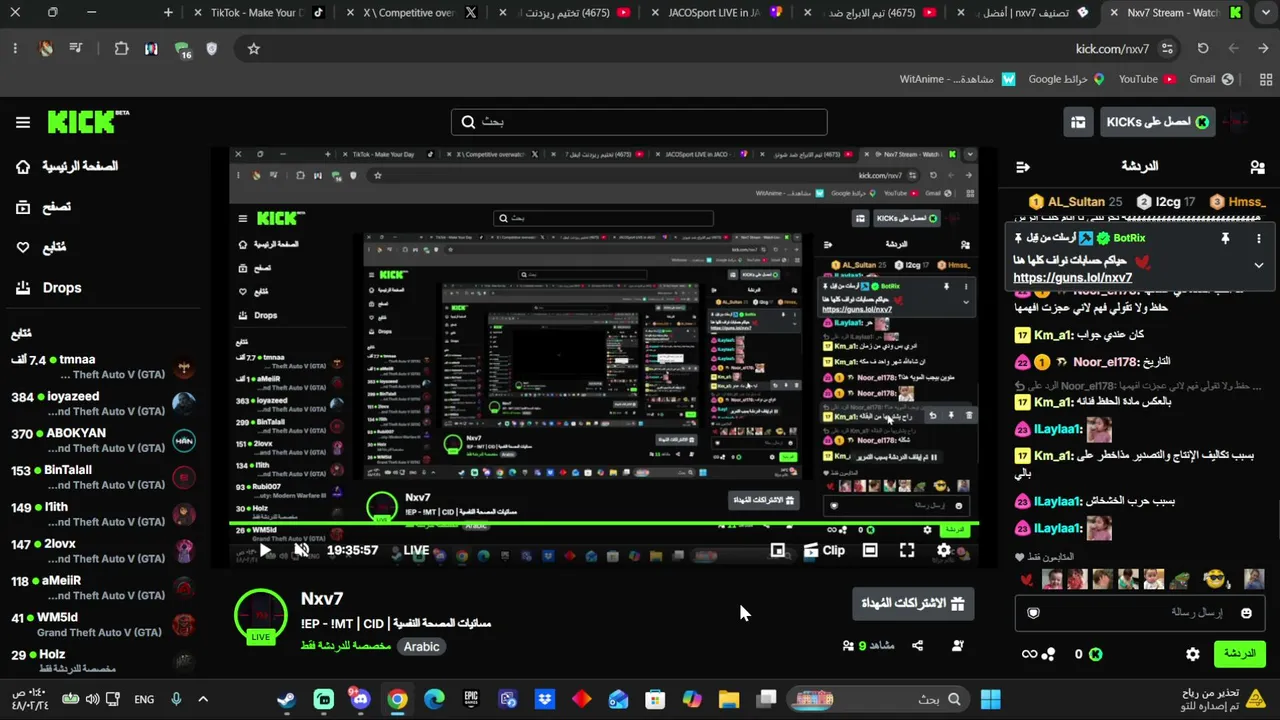
Task: Collapse the pinned message with chevron
Action: click(1259, 265)
